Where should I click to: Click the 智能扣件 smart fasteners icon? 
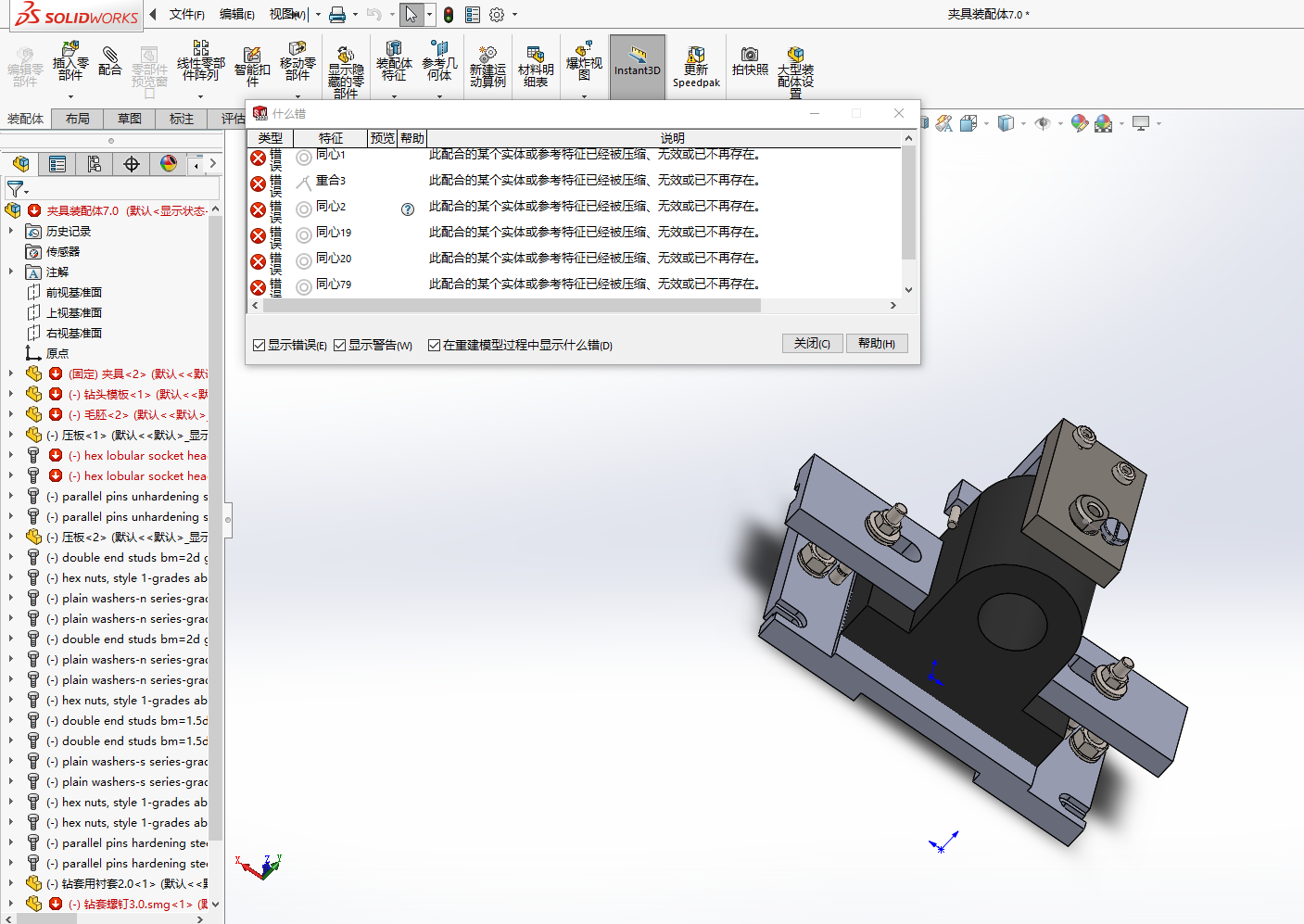[252, 67]
